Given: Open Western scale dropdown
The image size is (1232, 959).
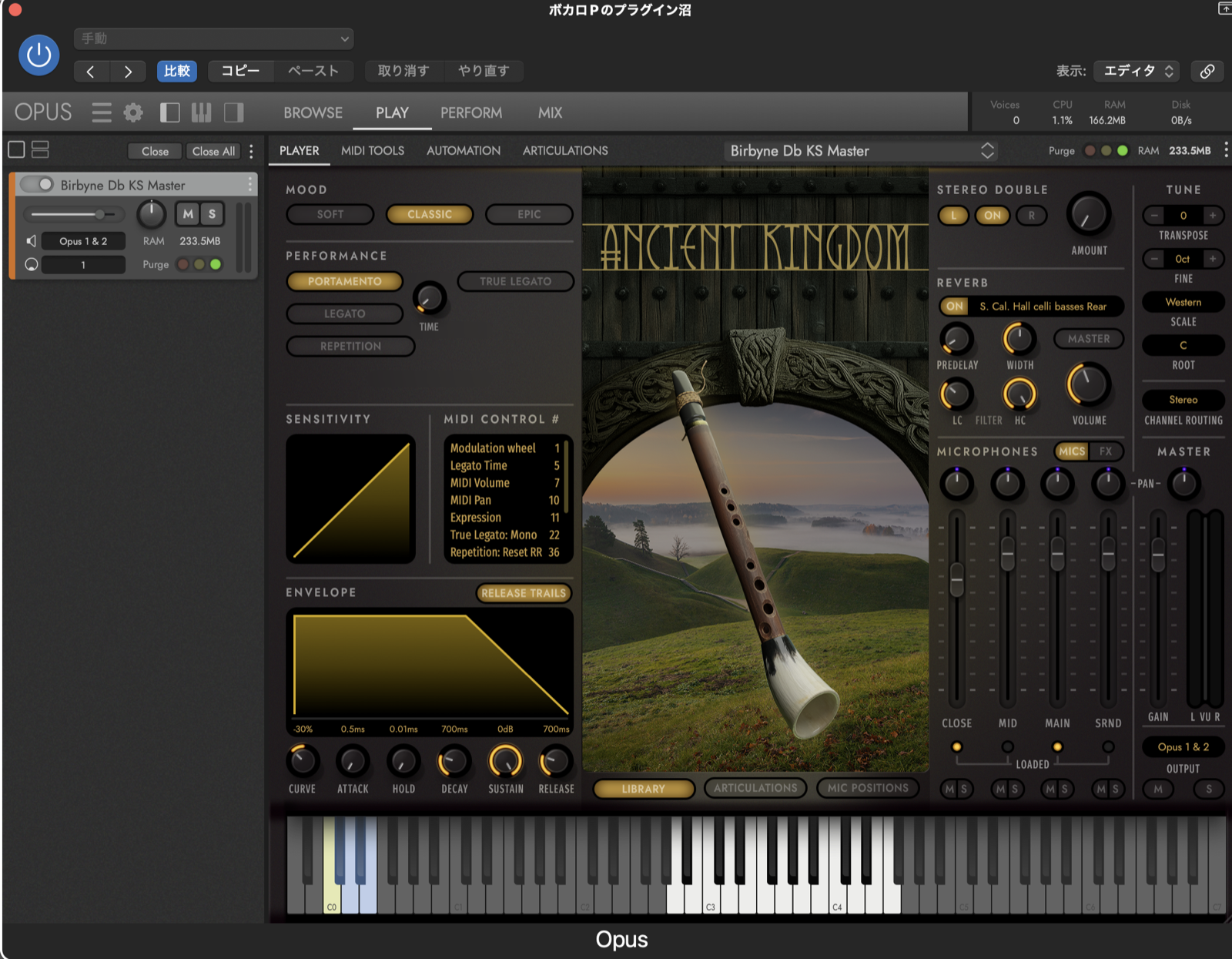Looking at the screenshot, I should 1183,302.
